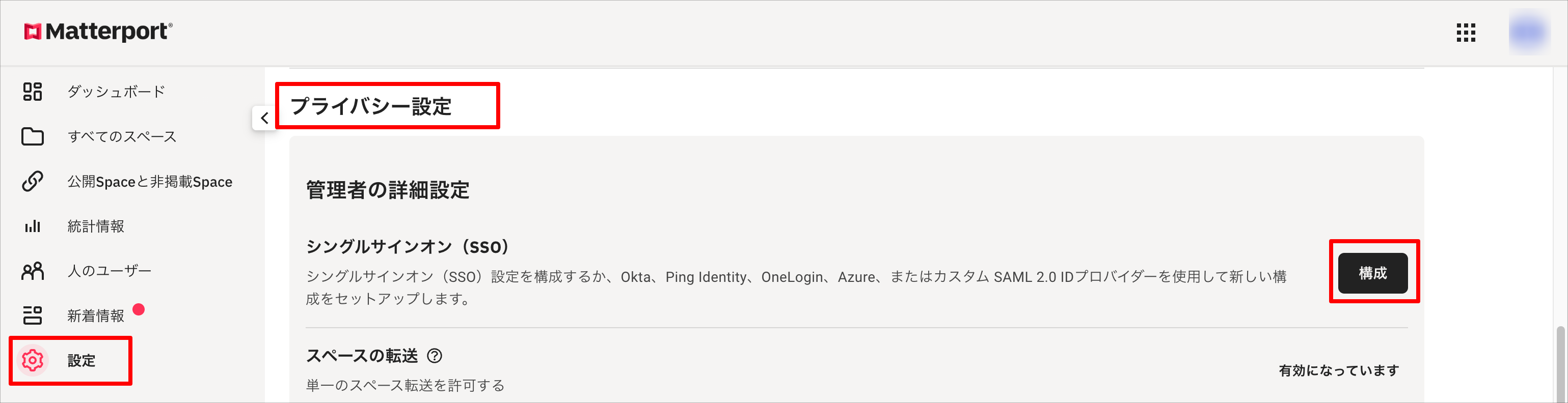Click the users icon for 人のユーザー
1568x403 pixels.
pos(32,271)
